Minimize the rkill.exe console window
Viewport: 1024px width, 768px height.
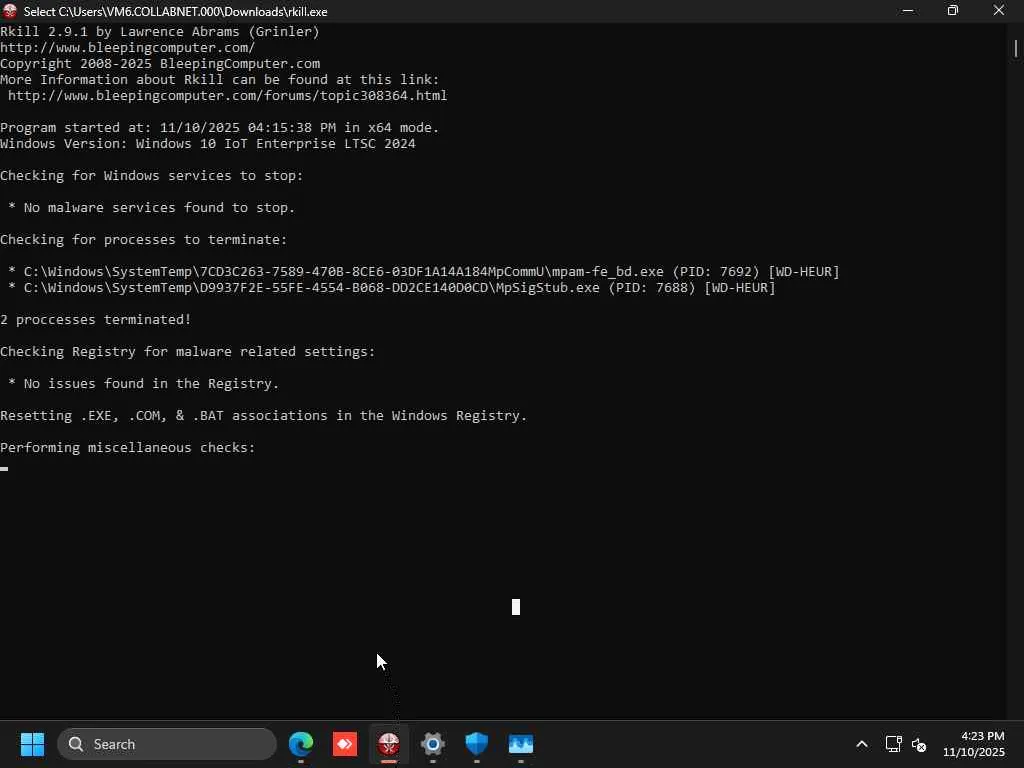point(908,11)
